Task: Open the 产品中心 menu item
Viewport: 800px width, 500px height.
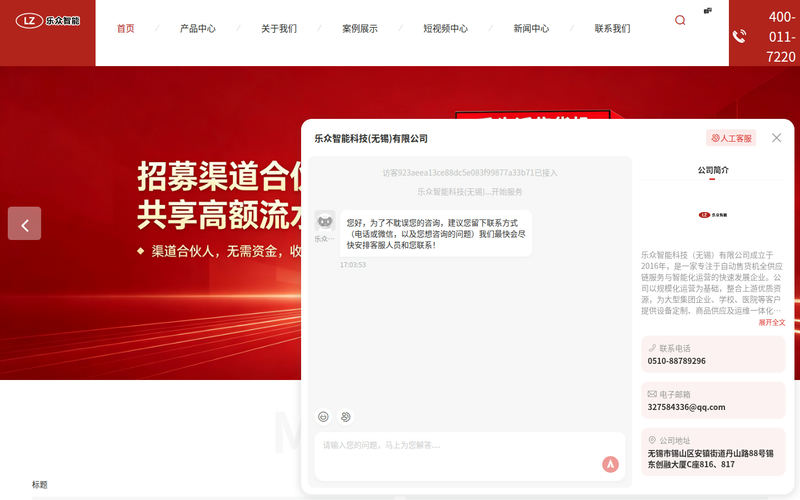Action: coord(197,29)
